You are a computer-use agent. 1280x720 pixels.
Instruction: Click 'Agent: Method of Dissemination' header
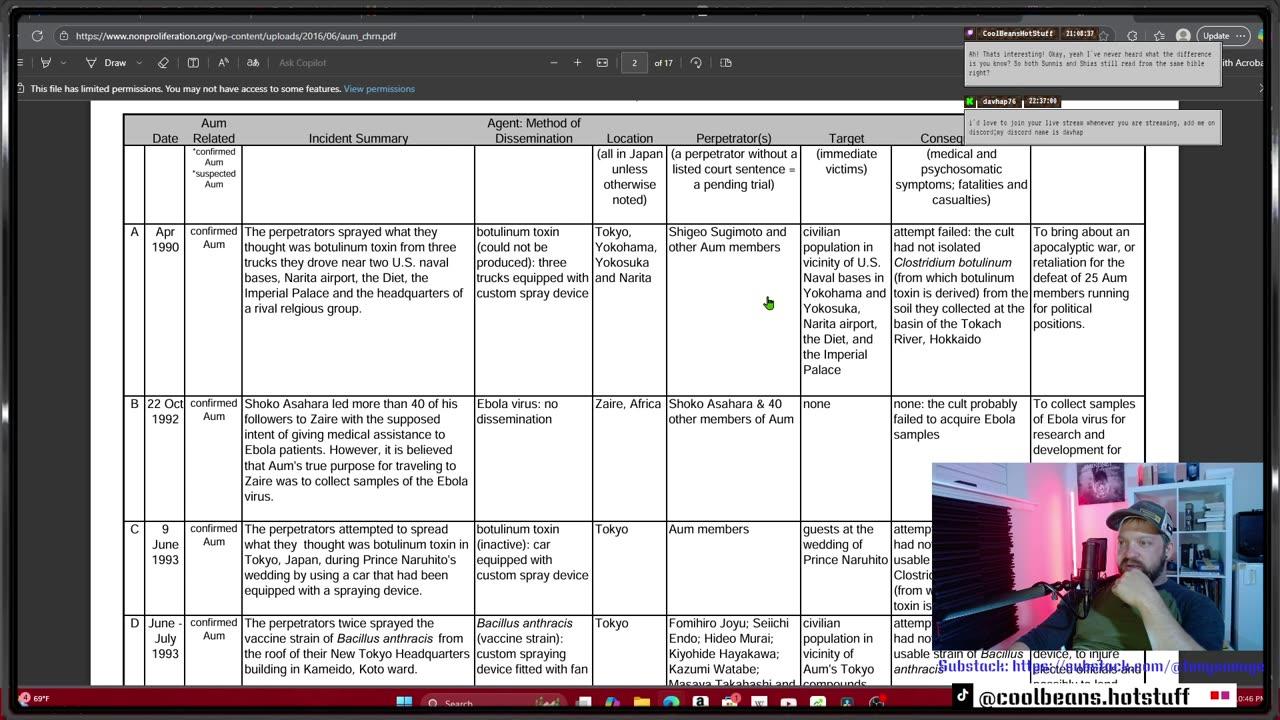(533, 131)
